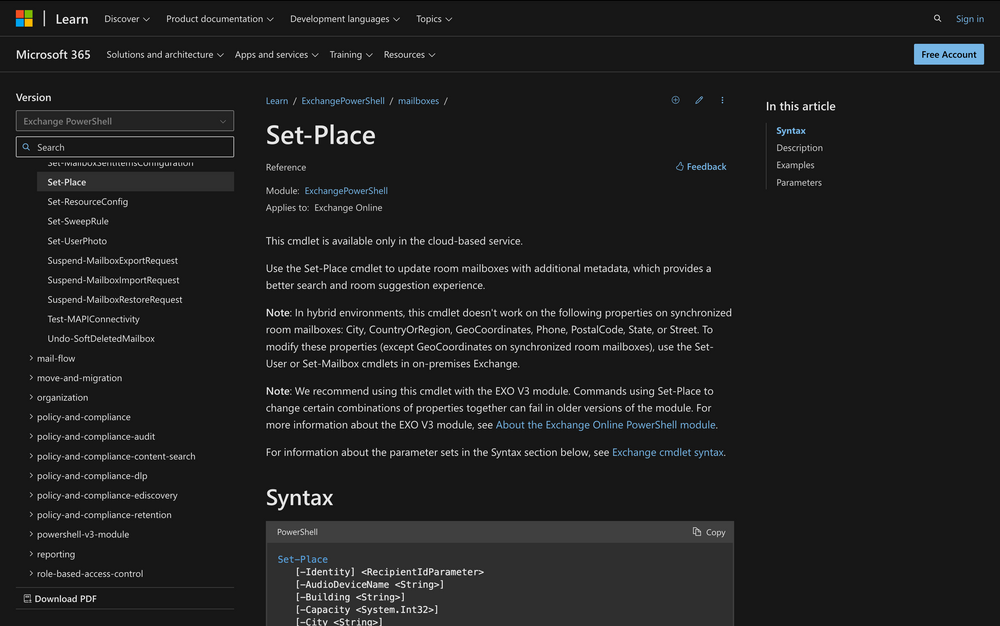
Task: Open the more options ellipsis menu
Action: coord(722,100)
